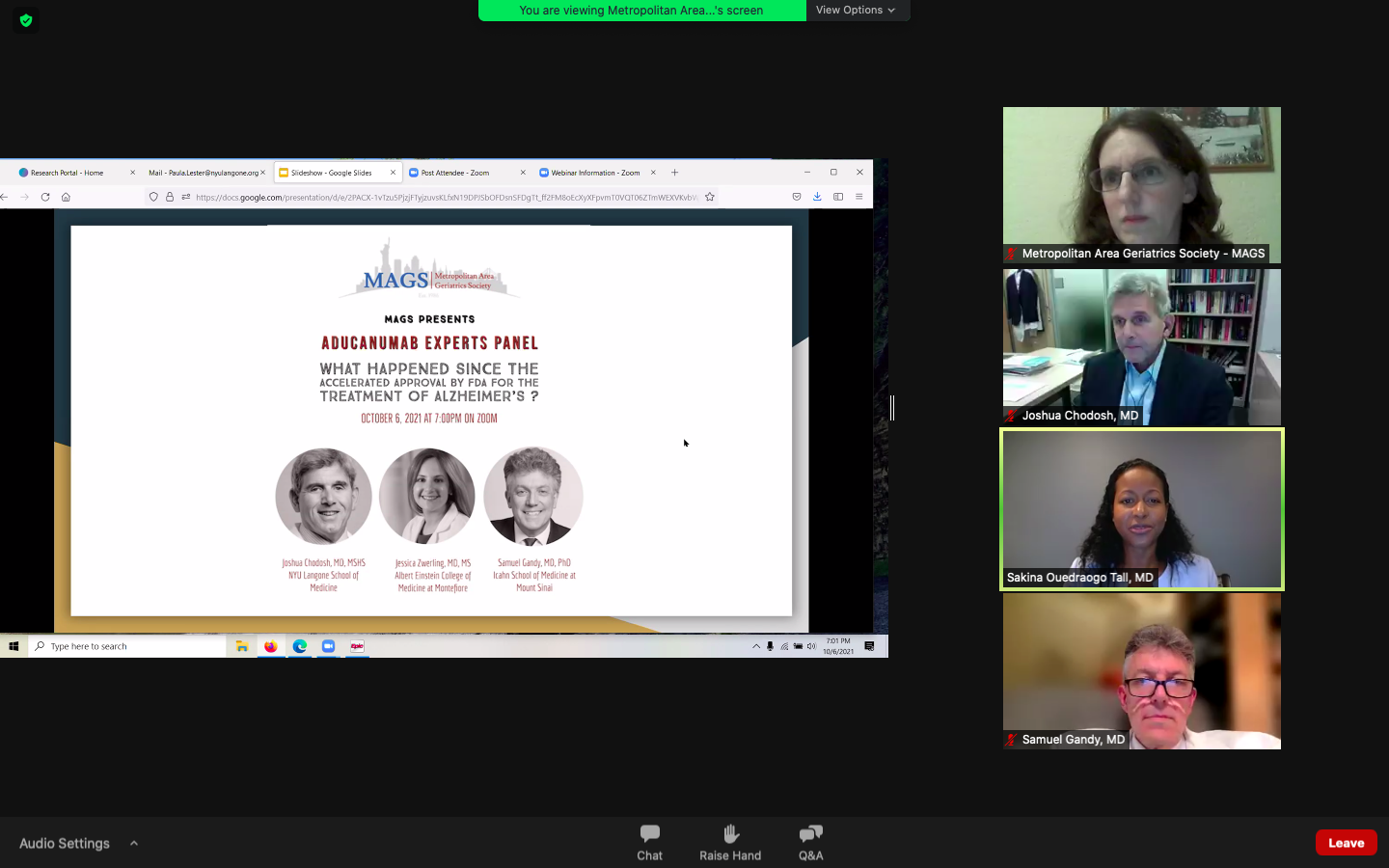Go forward in the browser
This screenshot has width=1389, height=868.
pos(24,197)
